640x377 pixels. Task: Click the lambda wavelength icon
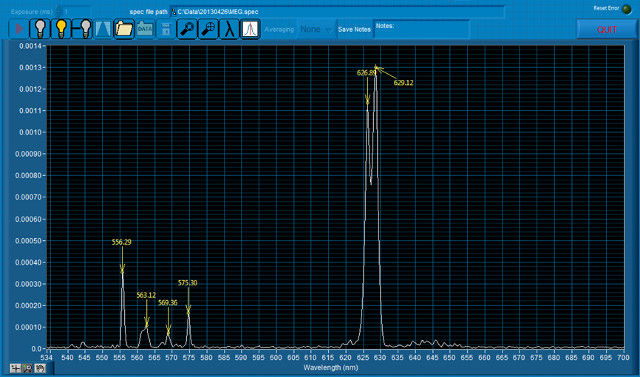pos(229,29)
